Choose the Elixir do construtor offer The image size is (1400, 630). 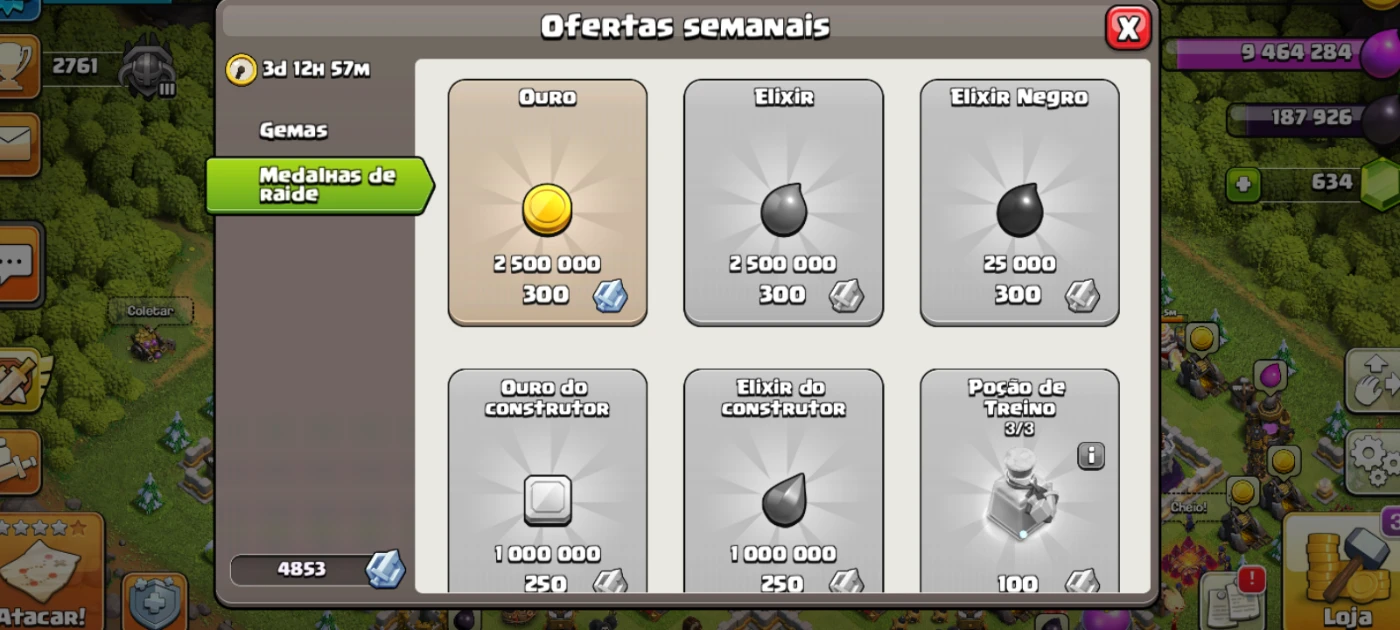coord(783,482)
